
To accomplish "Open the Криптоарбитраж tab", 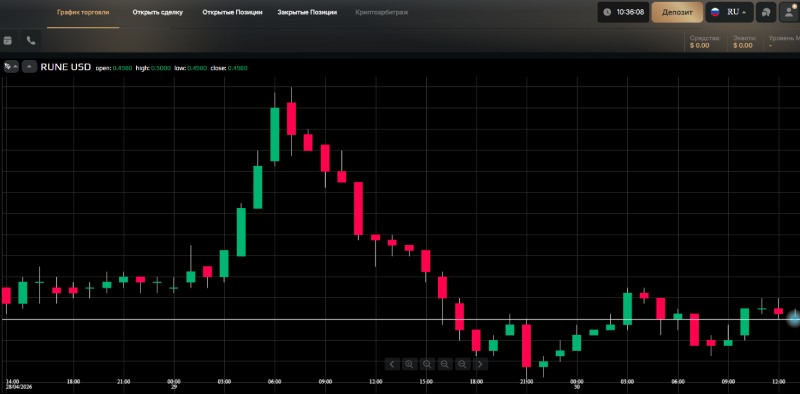I will (382, 12).
